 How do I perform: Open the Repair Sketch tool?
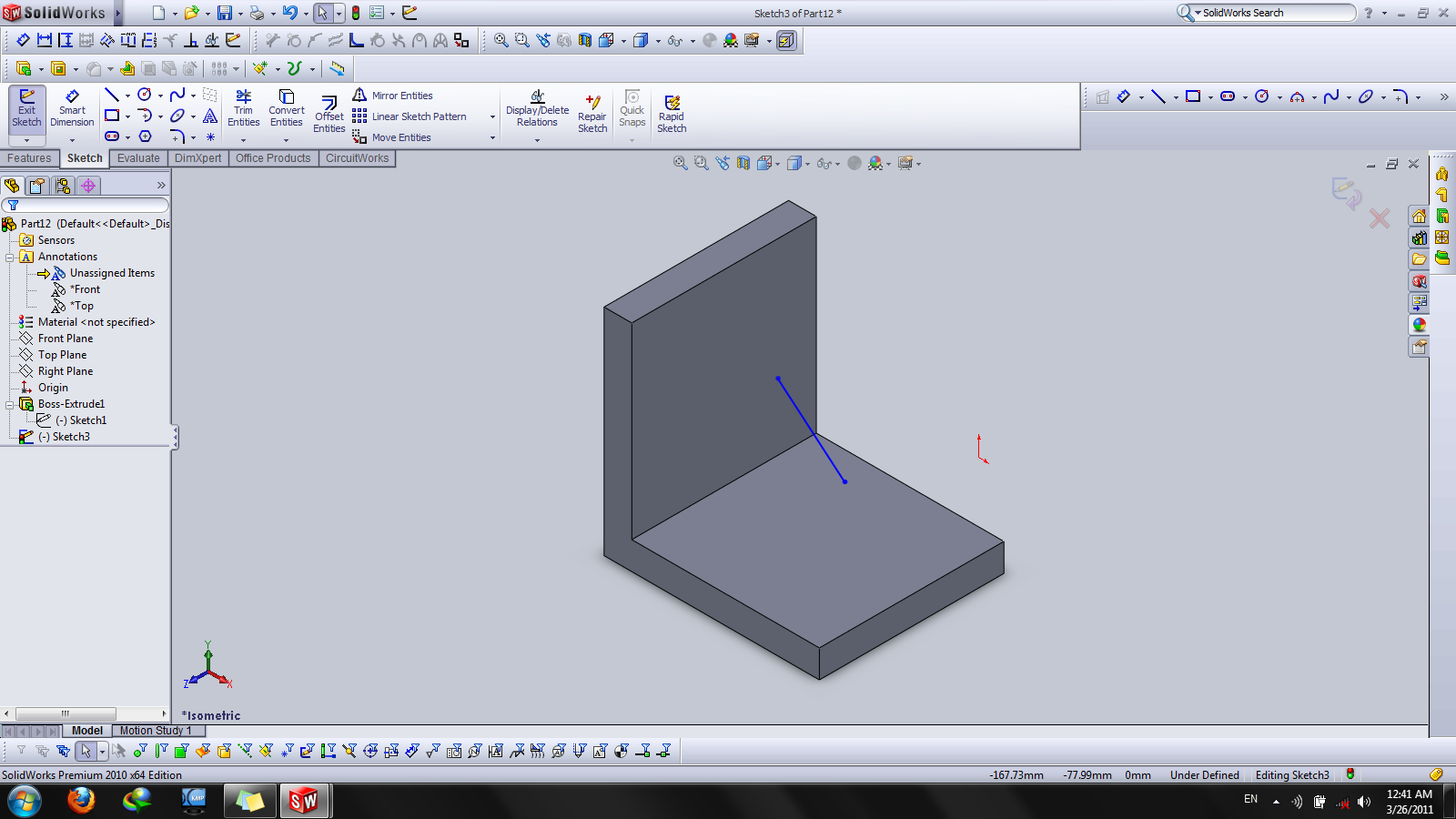pos(592,114)
